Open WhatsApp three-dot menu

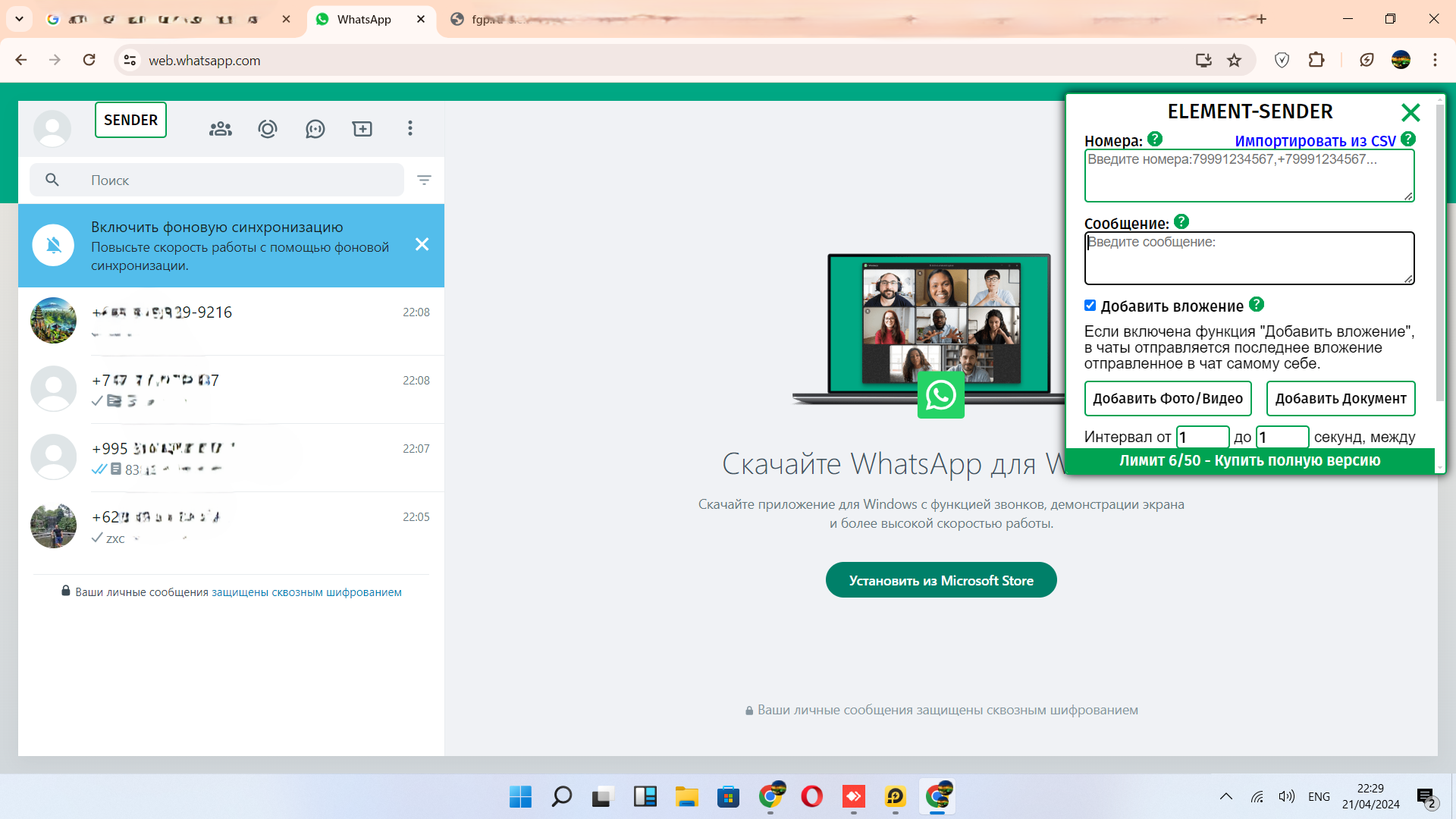point(410,128)
